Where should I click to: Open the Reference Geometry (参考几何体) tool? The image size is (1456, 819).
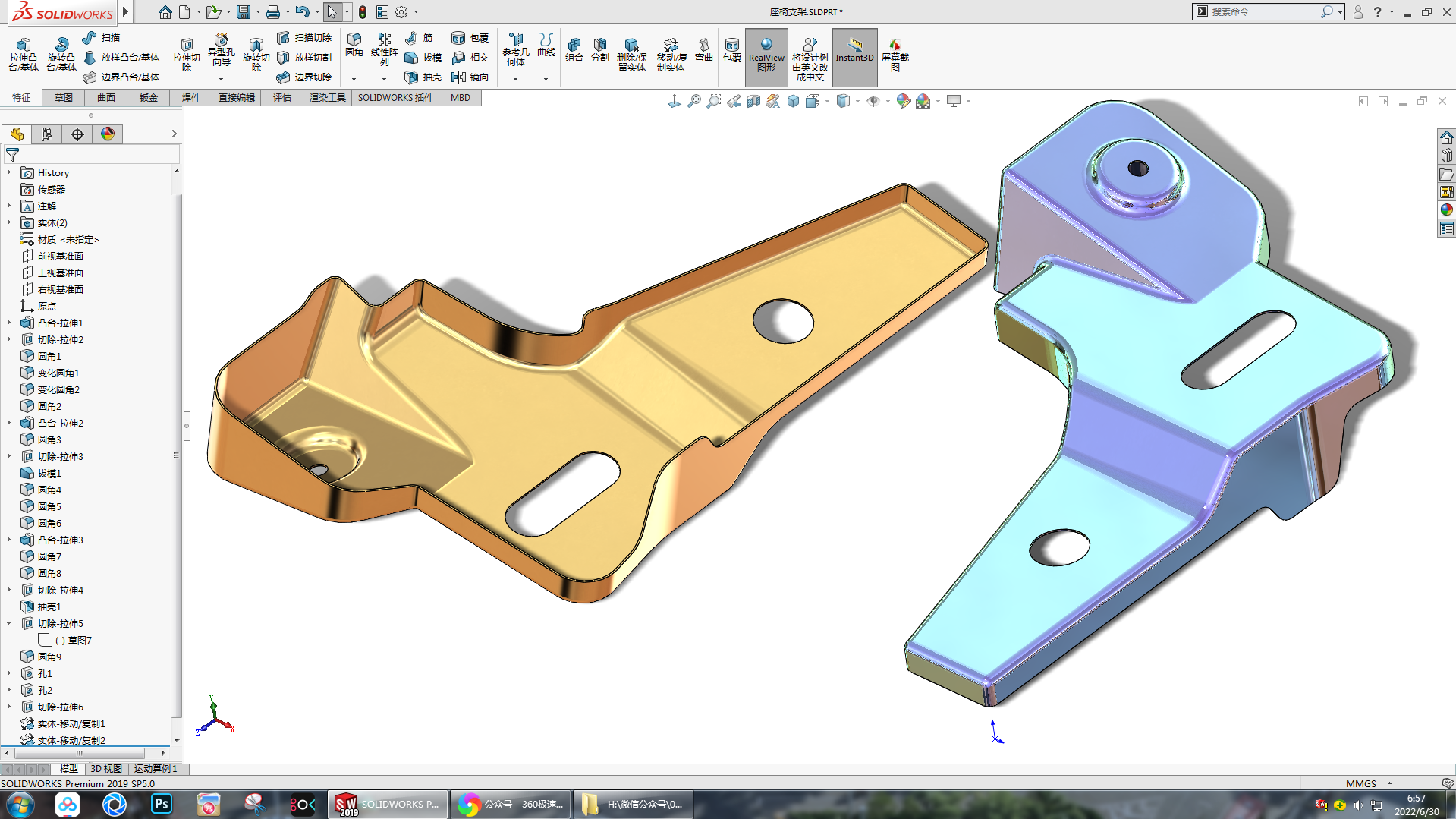(x=516, y=49)
